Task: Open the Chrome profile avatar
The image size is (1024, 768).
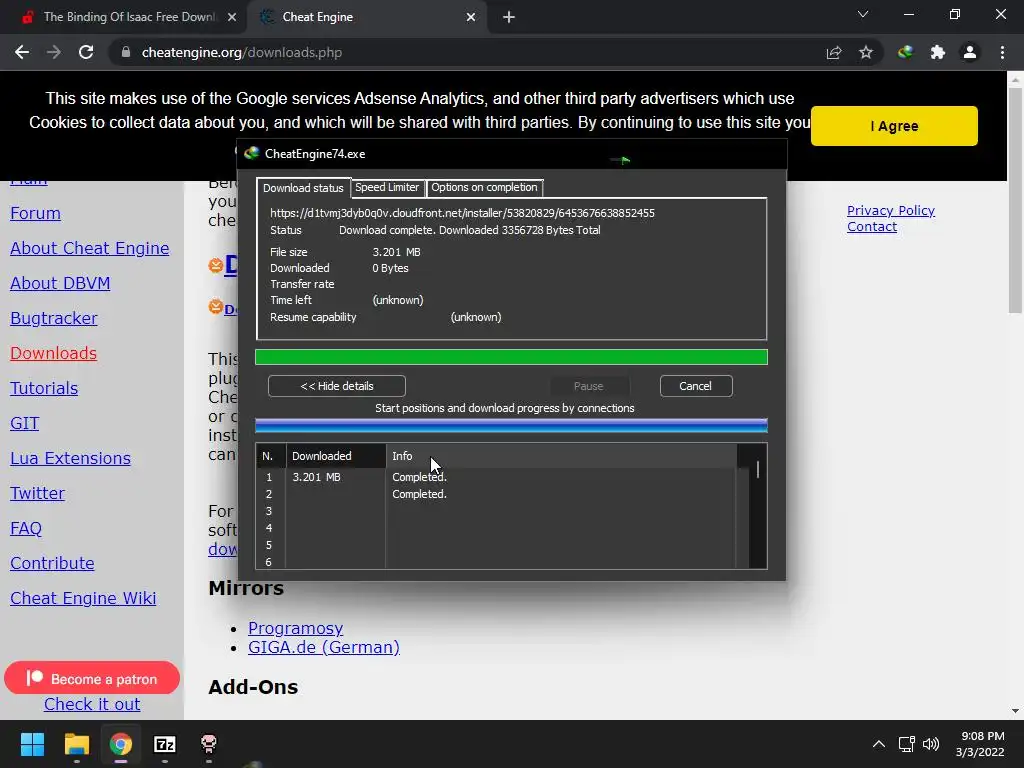Action: tap(970, 52)
